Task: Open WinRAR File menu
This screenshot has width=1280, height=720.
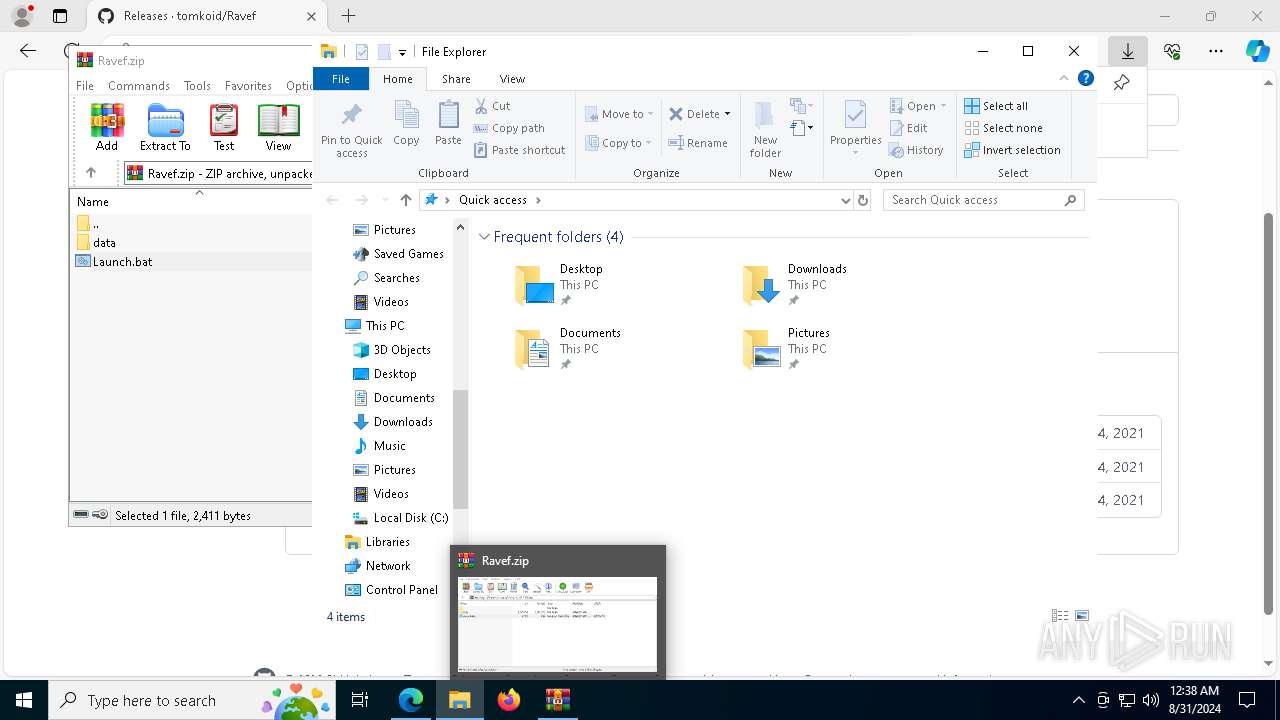Action: tap(85, 86)
